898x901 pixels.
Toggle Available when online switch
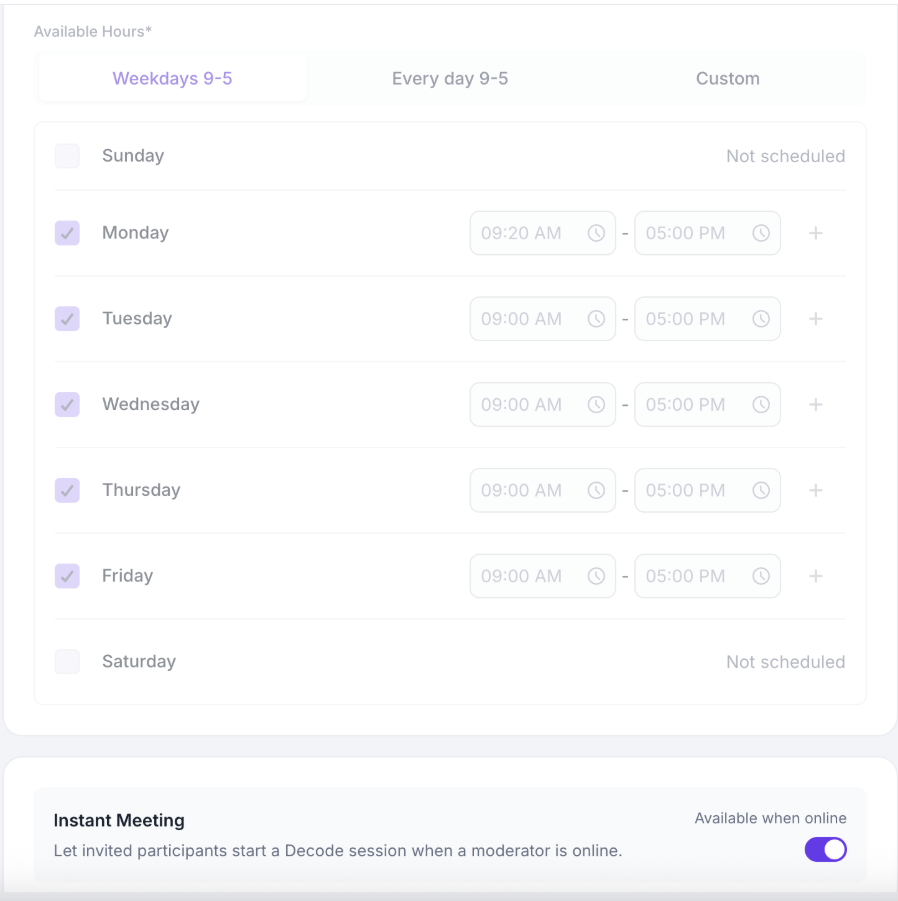(826, 849)
